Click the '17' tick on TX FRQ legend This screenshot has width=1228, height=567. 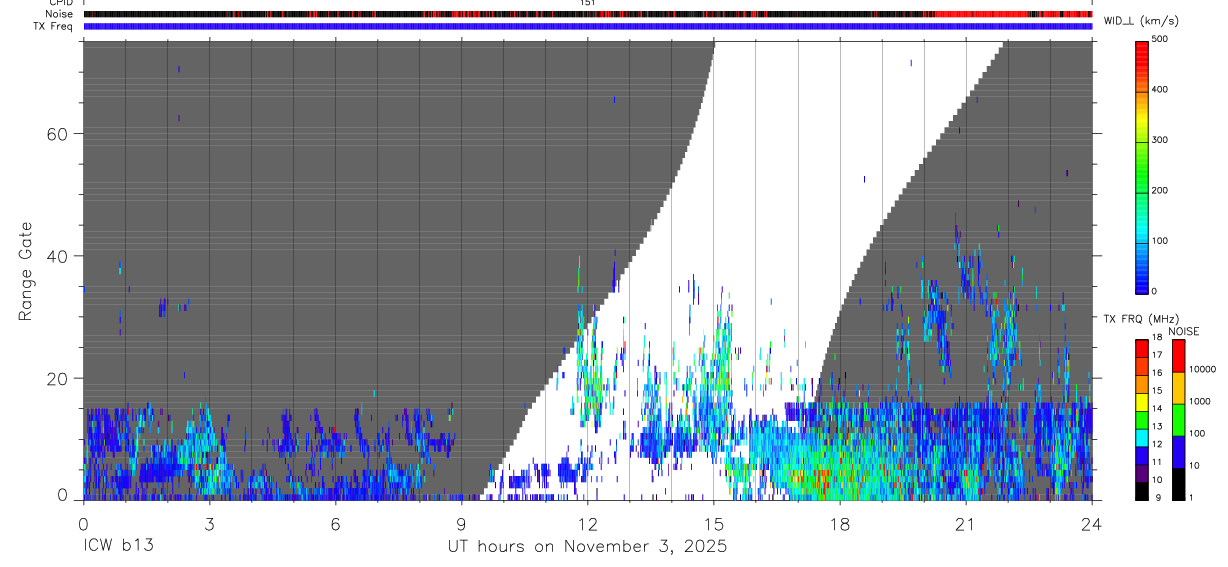(1158, 355)
